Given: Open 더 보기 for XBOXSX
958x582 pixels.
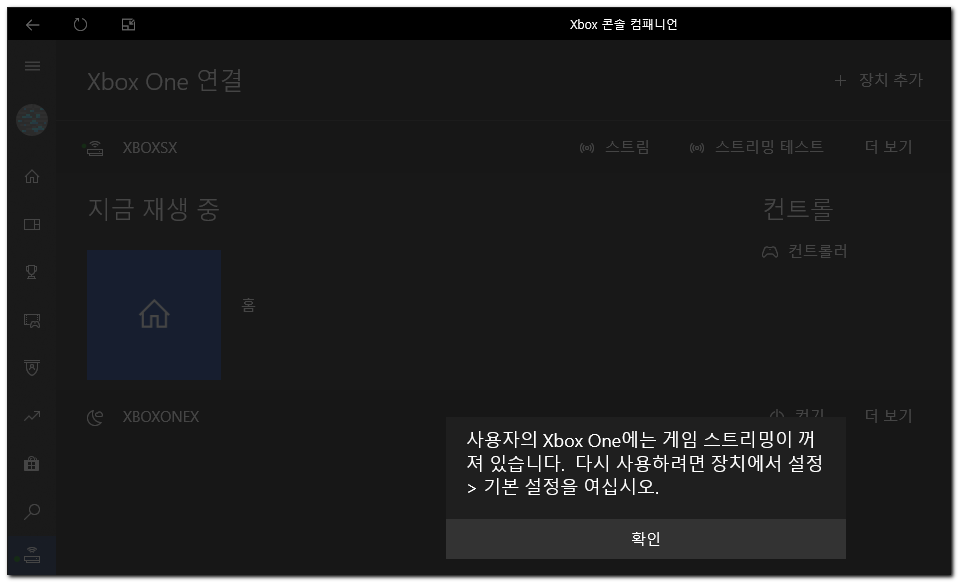Looking at the screenshot, I should [x=888, y=147].
